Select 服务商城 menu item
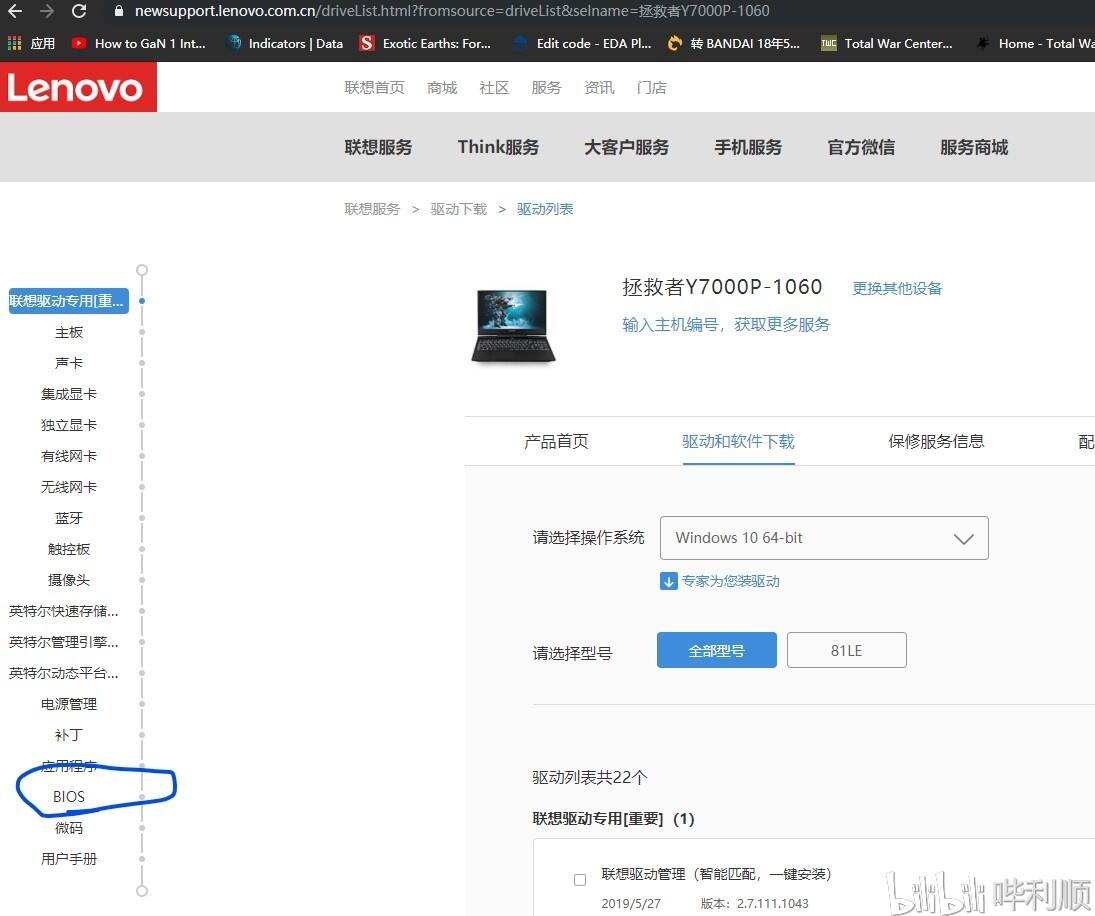The image size is (1095, 916). point(974,147)
